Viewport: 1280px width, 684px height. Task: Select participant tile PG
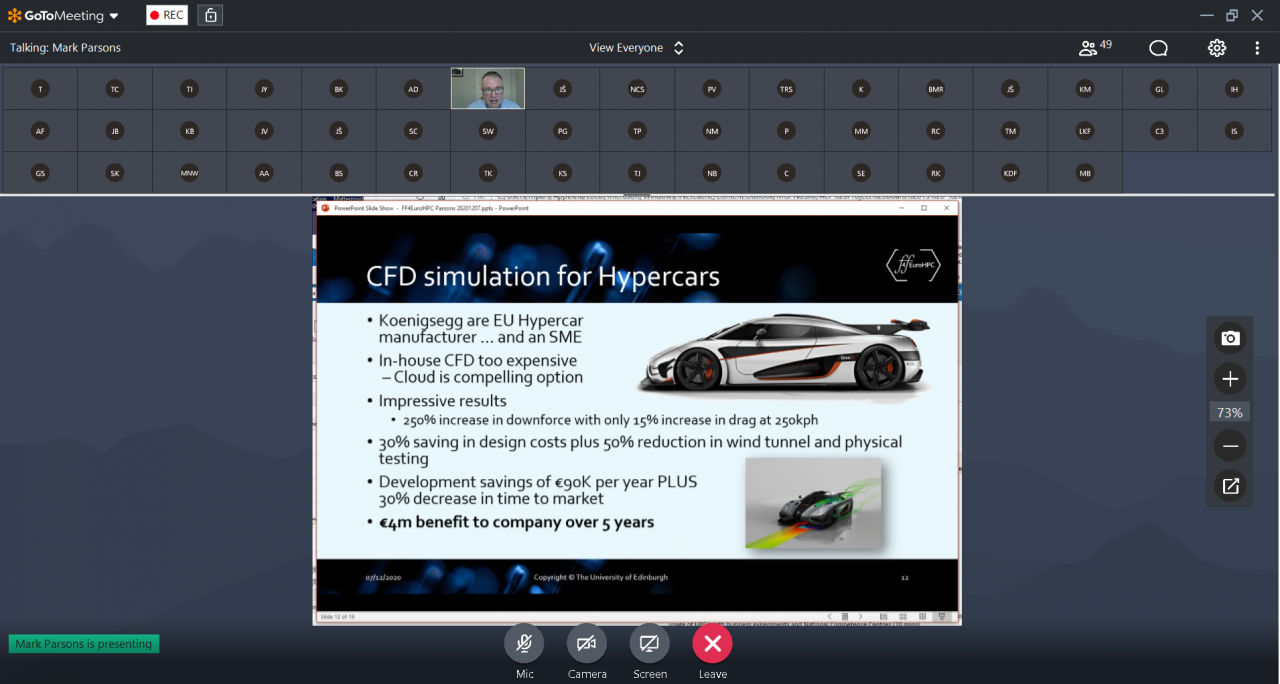(x=563, y=131)
